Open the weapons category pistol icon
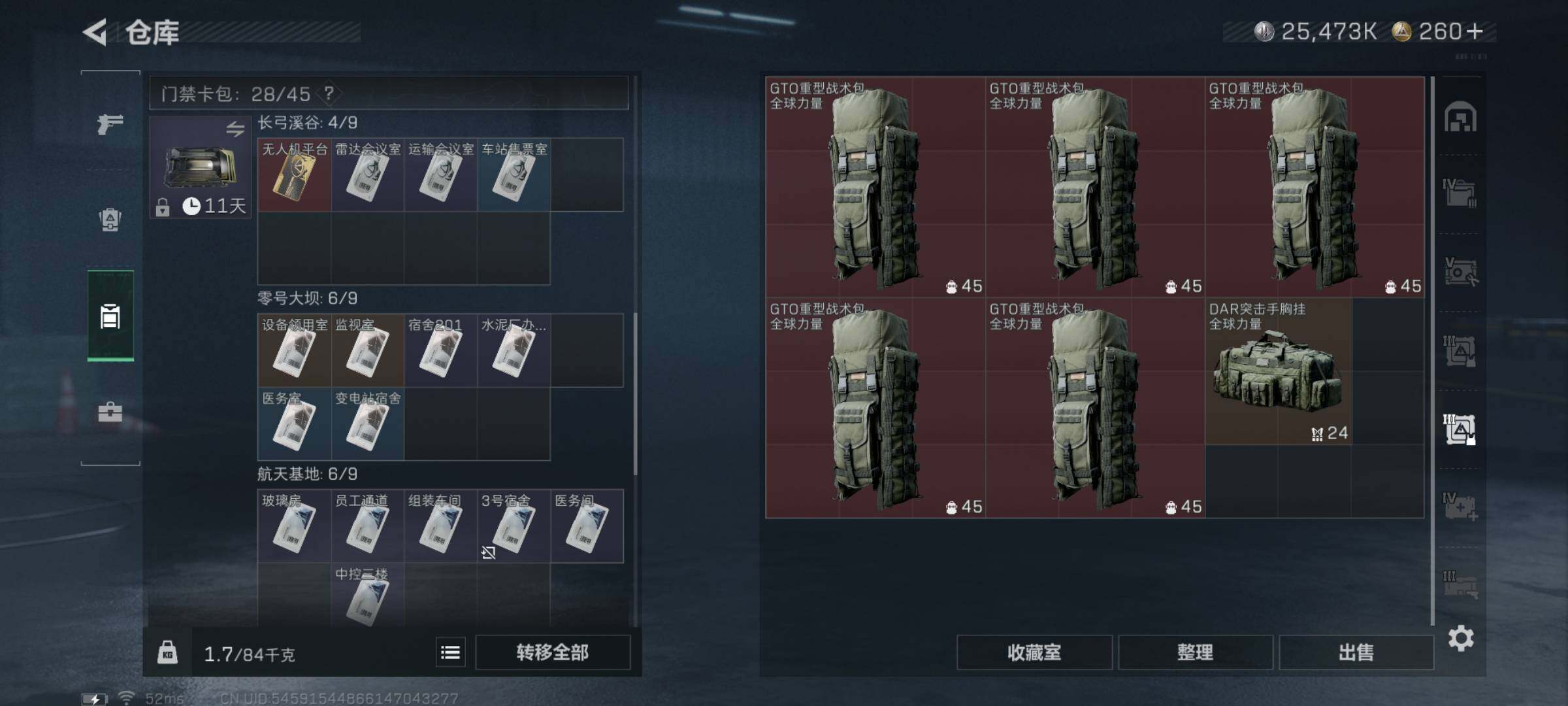Viewport: 1568px width, 706px height. click(x=110, y=123)
